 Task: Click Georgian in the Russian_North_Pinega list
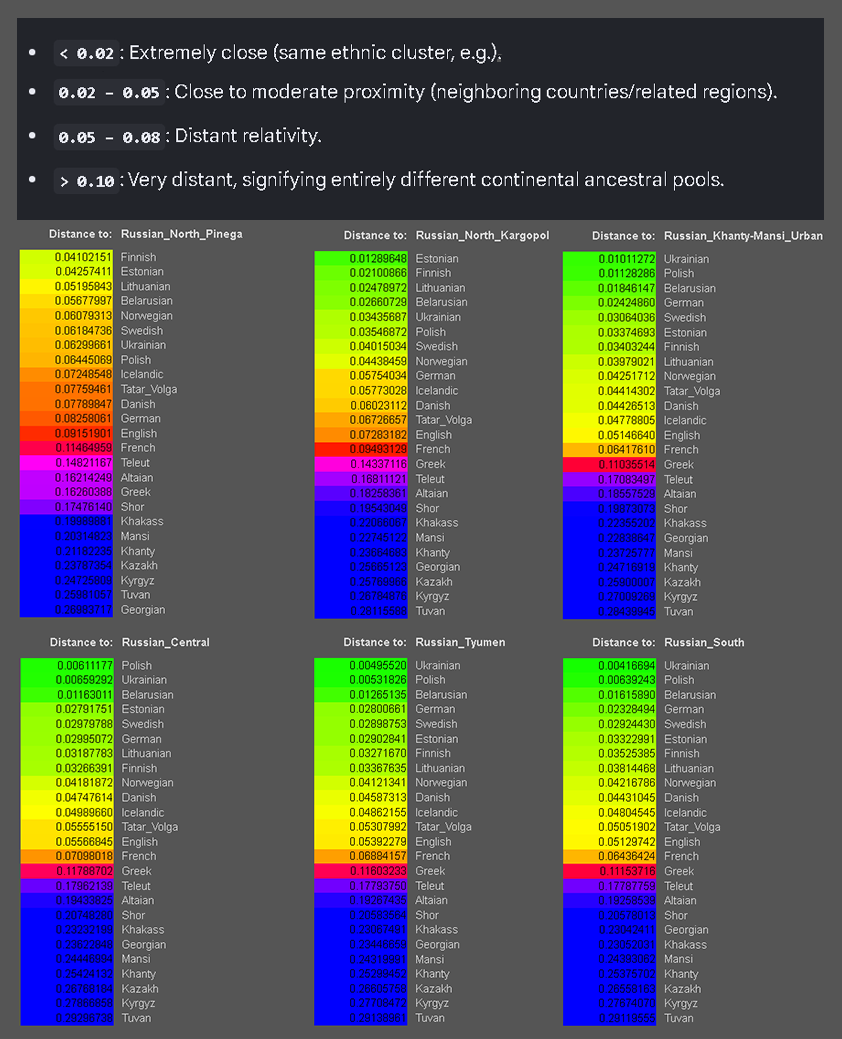143,610
